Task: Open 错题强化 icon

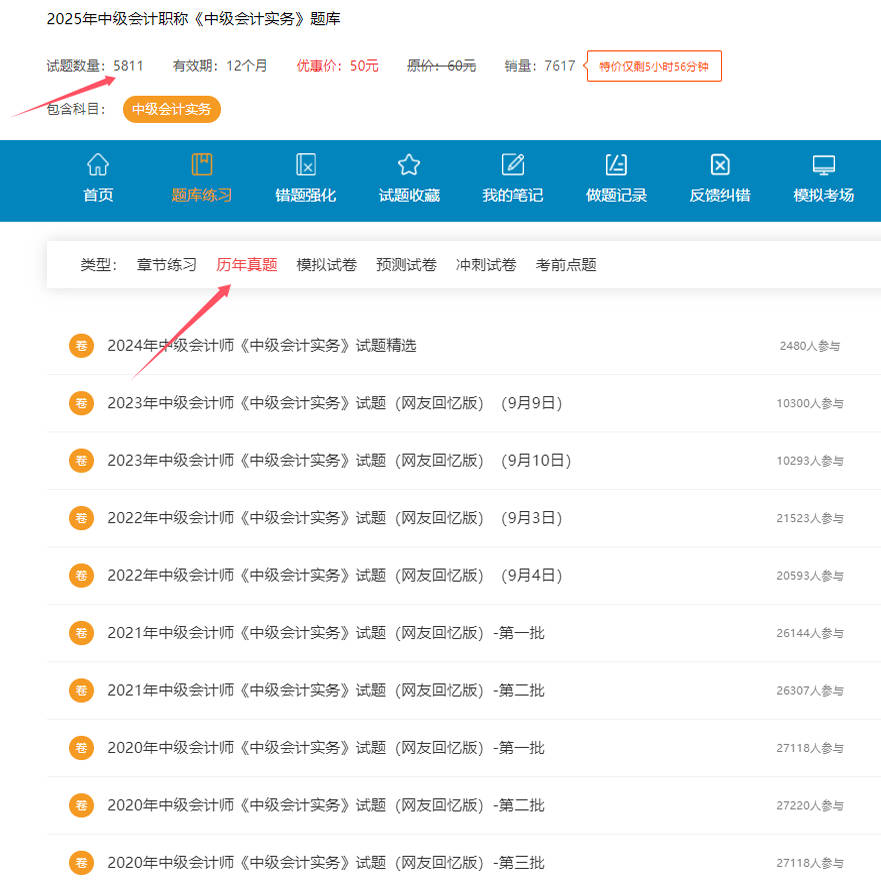Action: pos(306,165)
